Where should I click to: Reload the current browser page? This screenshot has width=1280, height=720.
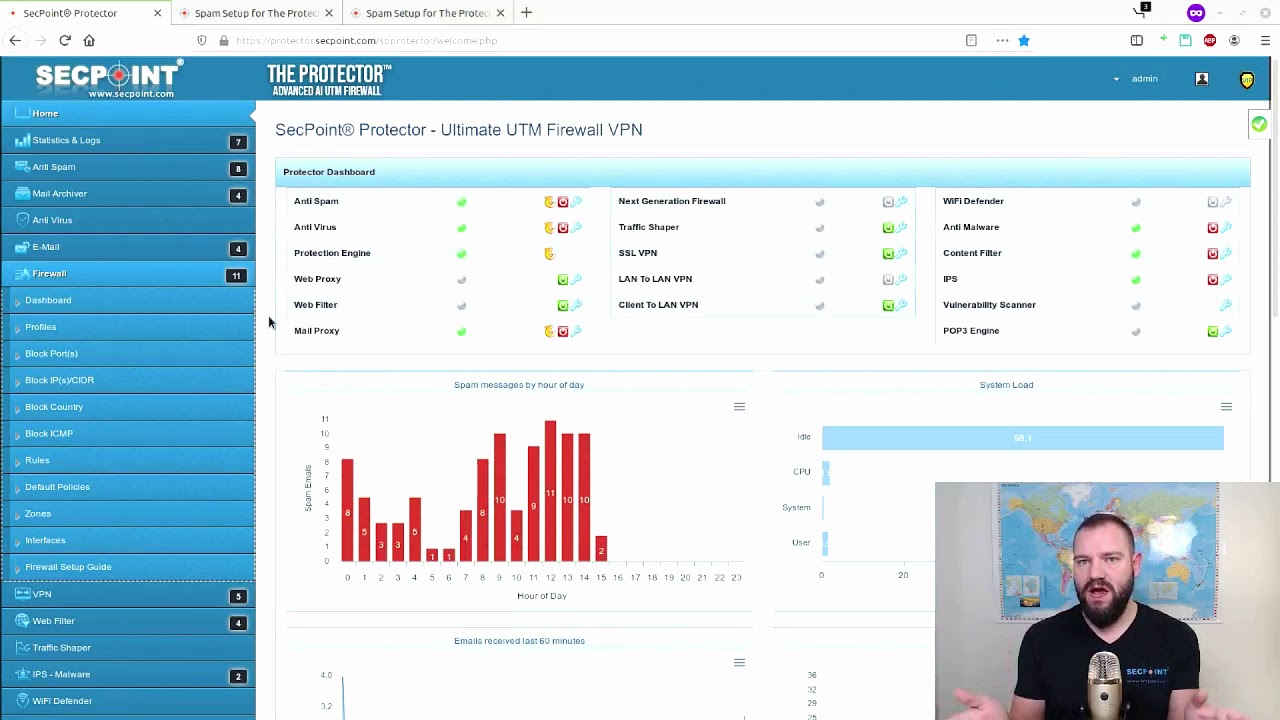click(x=65, y=41)
